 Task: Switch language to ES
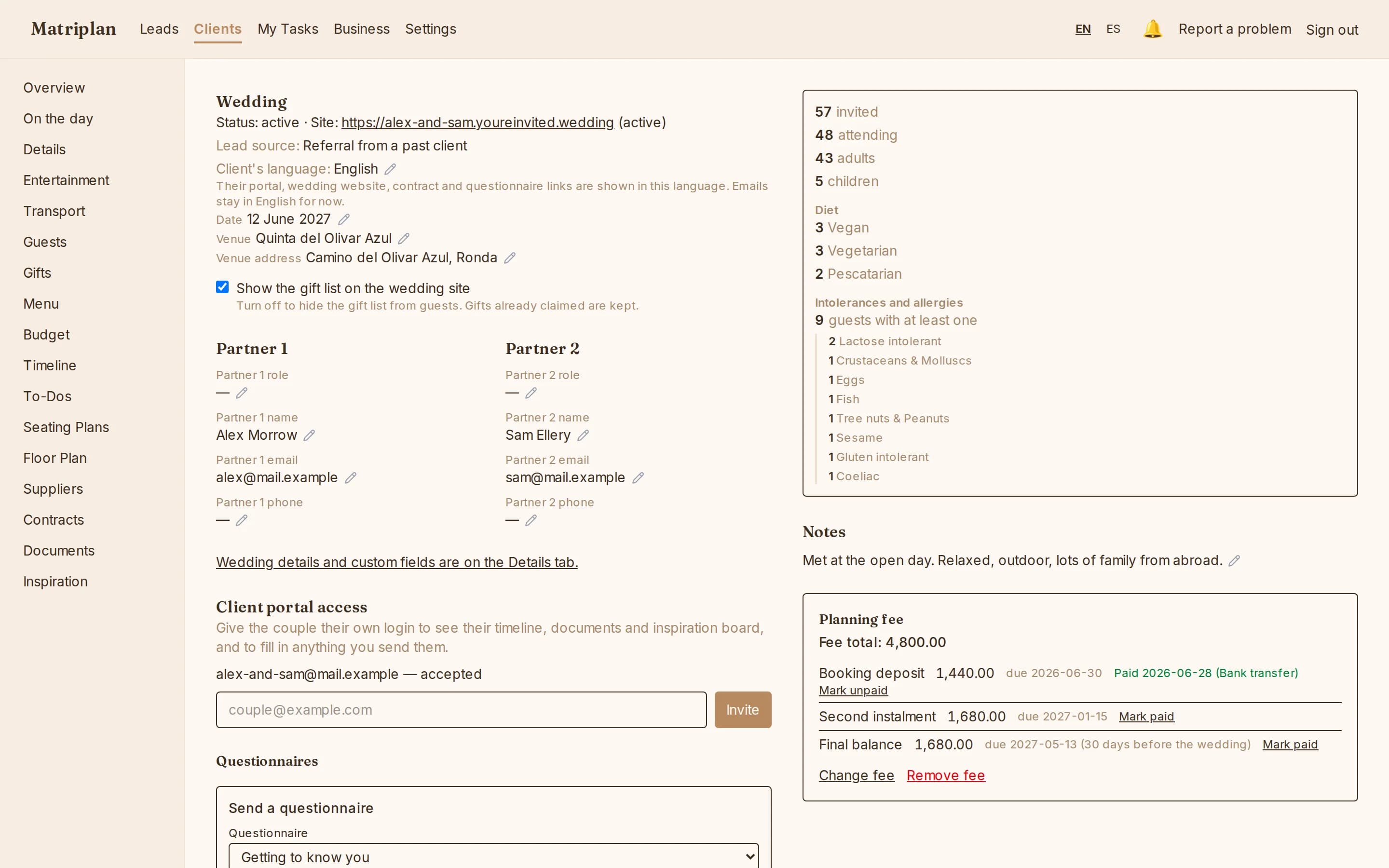1113,29
